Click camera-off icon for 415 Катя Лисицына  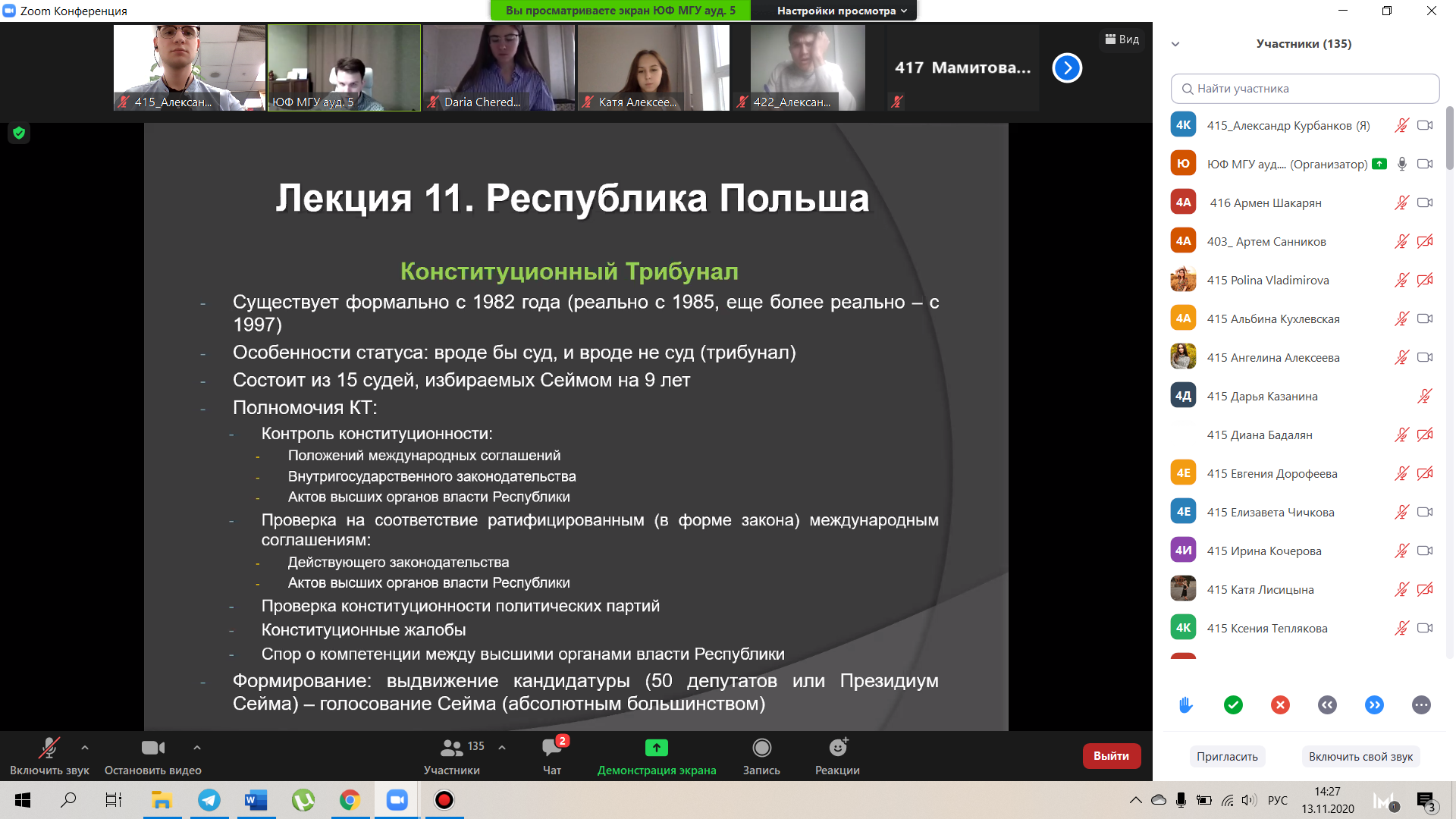tap(1425, 589)
